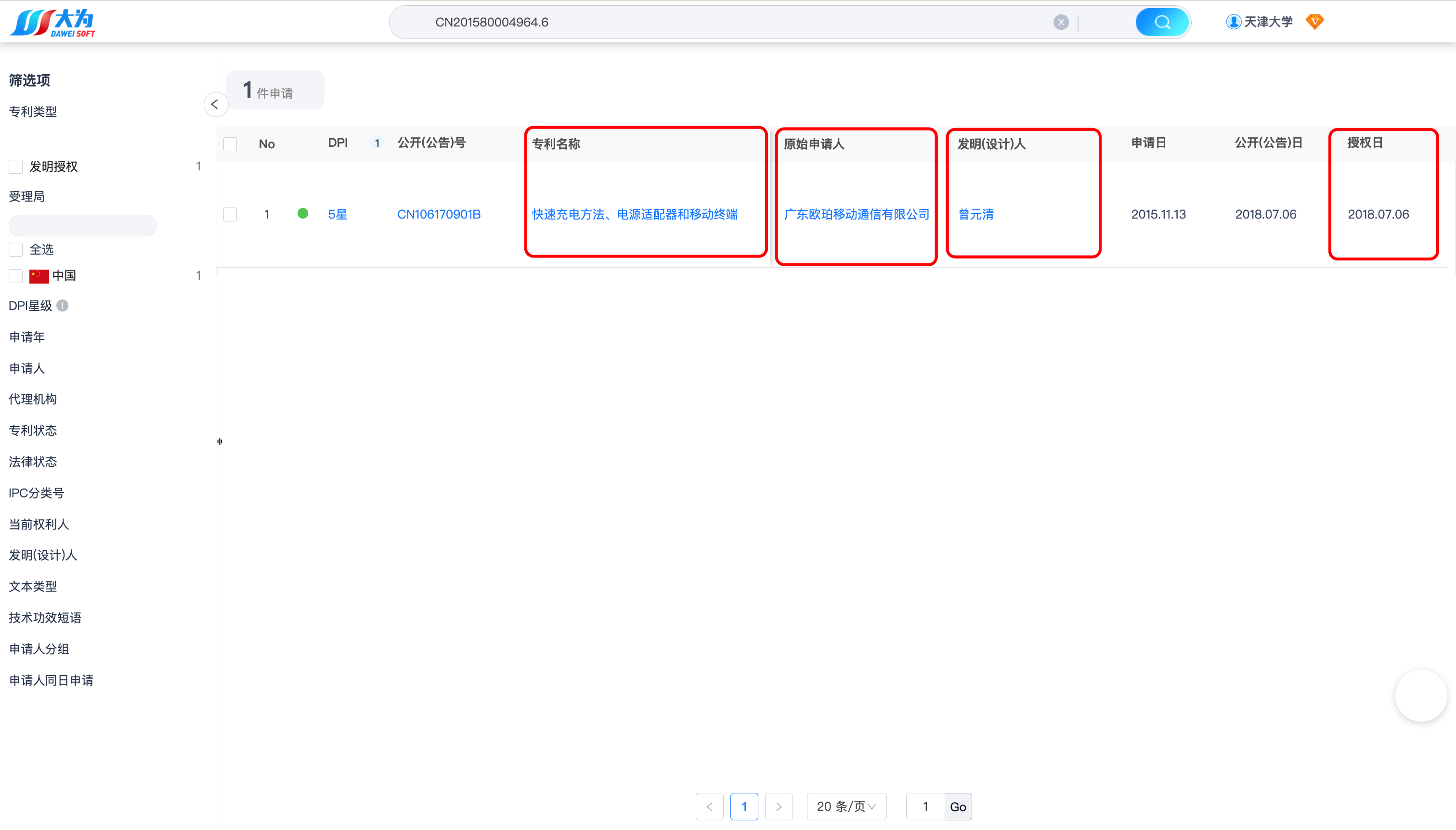Expand the IPC分类号 filter section
The image size is (1456, 830).
[x=37, y=493]
